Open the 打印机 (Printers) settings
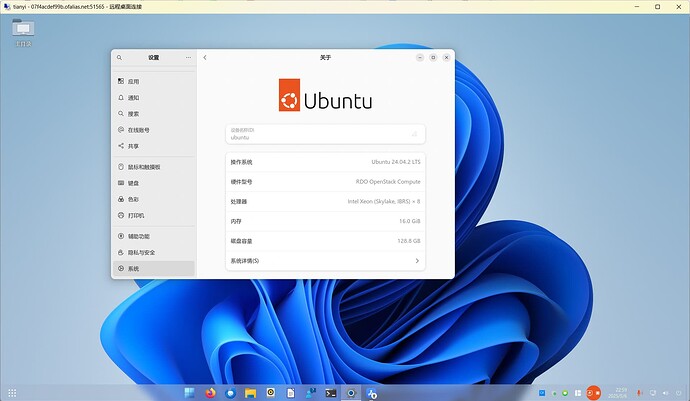The width and height of the screenshot is (690, 401). (153, 216)
